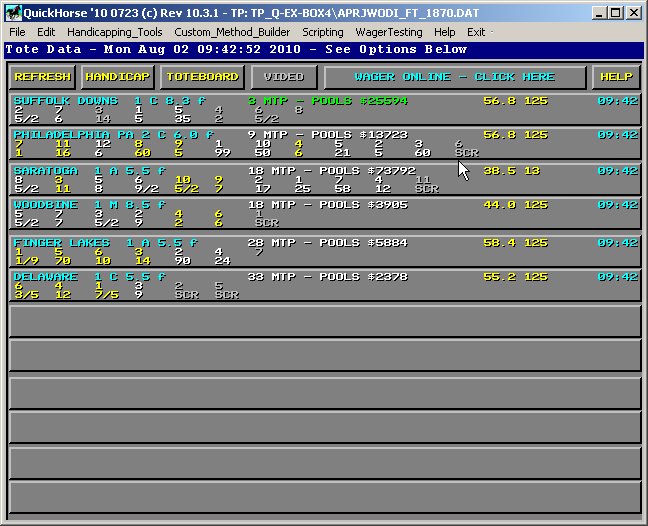Viewport: 648px width, 526px height.
Task: Select the Suffolk Downs race row
Action: click(x=324, y=109)
